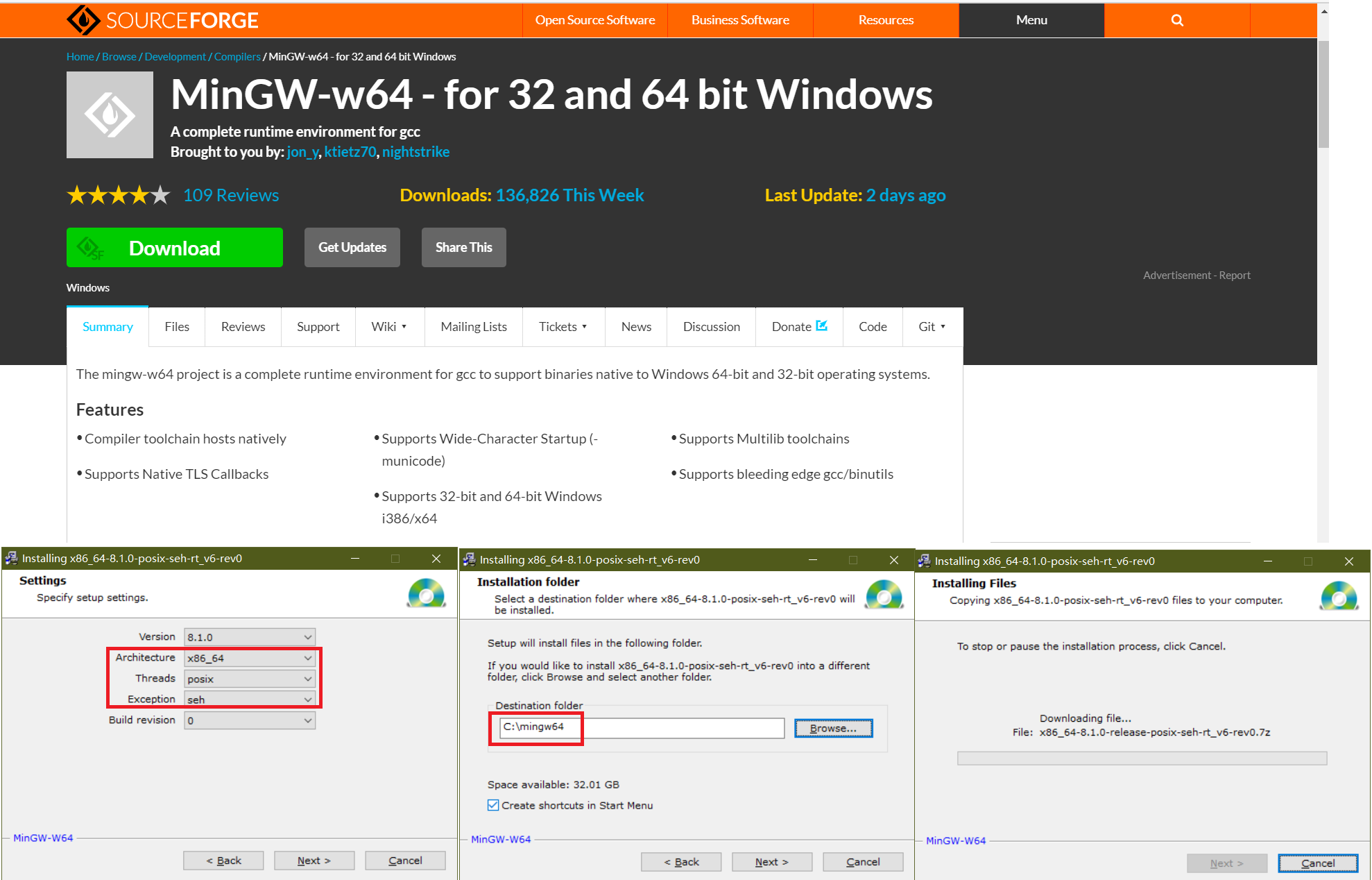Viewport: 1372px width, 880px height.
Task: Toggle Create shortcuts in Start Menu checkbox
Action: [x=493, y=805]
